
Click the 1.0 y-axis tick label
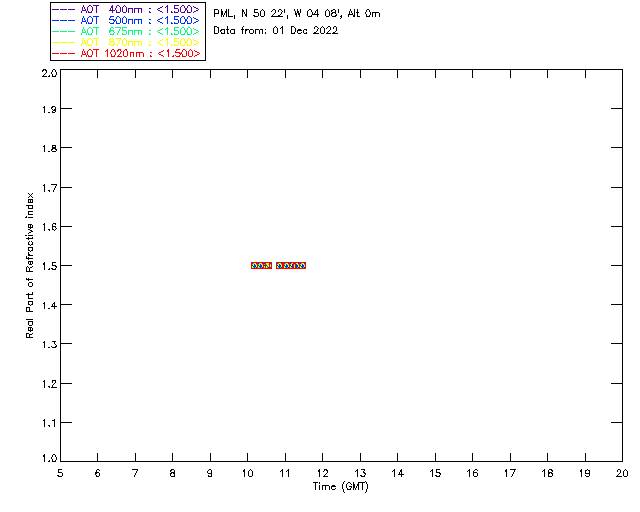click(x=49, y=459)
